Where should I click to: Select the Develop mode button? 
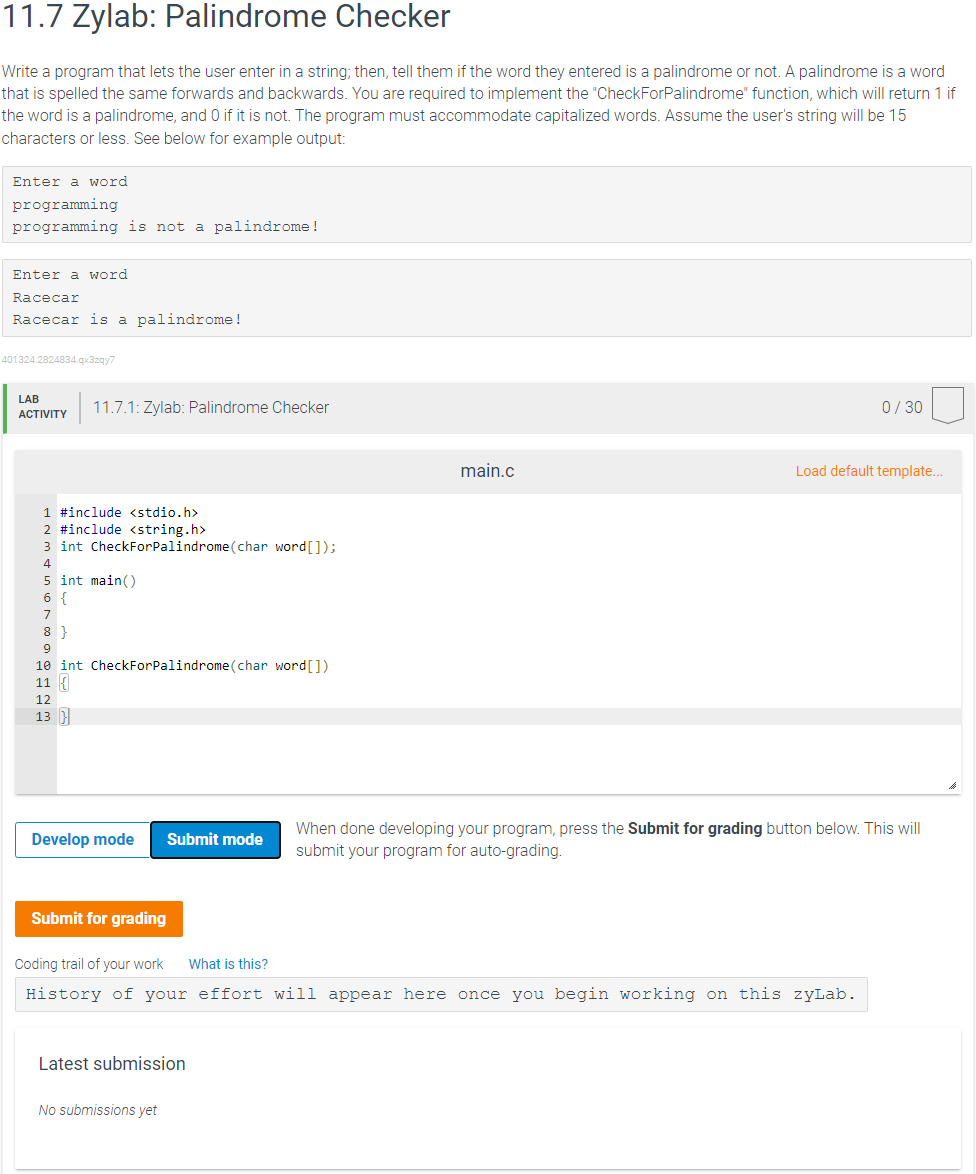pyautogui.click(x=82, y=840)
